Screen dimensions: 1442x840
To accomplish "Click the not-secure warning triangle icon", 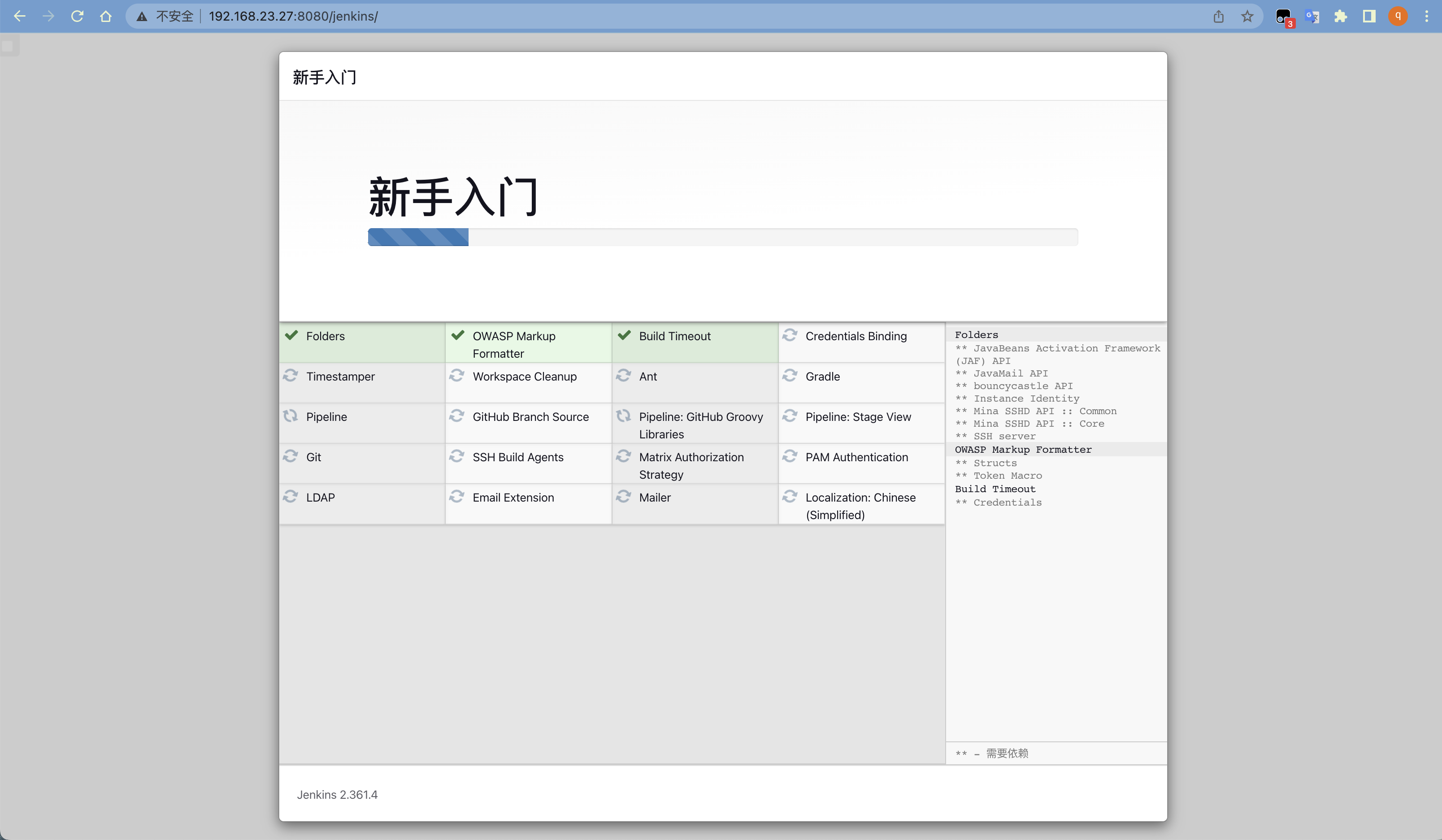I will (142, 17).
